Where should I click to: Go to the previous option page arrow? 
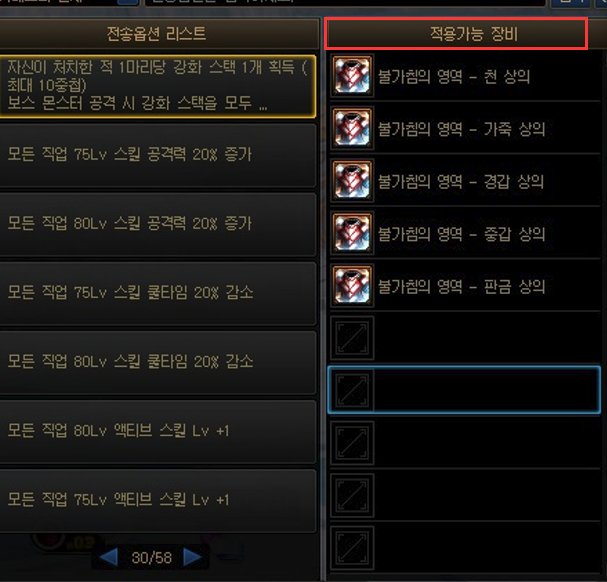[109, 558]
